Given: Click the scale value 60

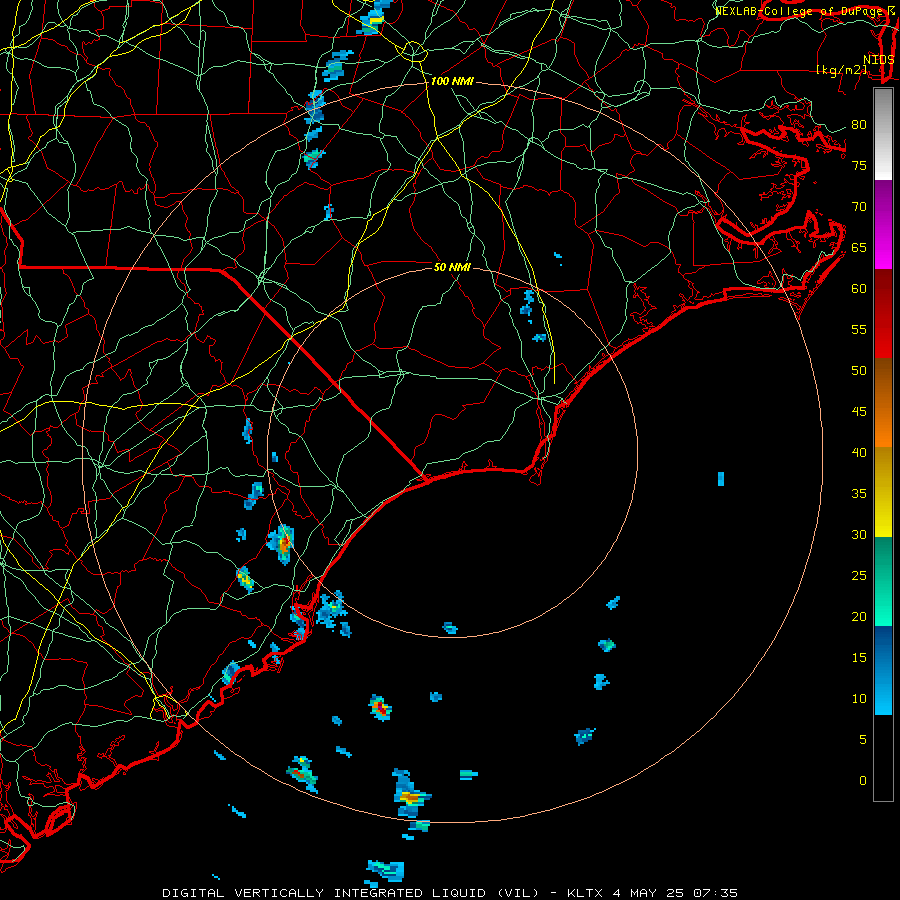Looking at the screenshot, I should pos(859,289).
